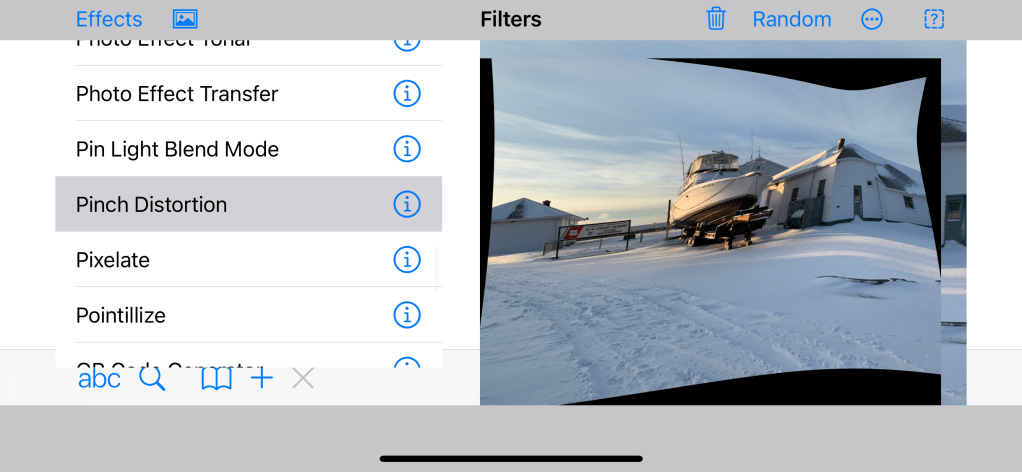Tap the dashed square question mark icon
Viewport: 1022px width, 472px height.
click(934, 19)
